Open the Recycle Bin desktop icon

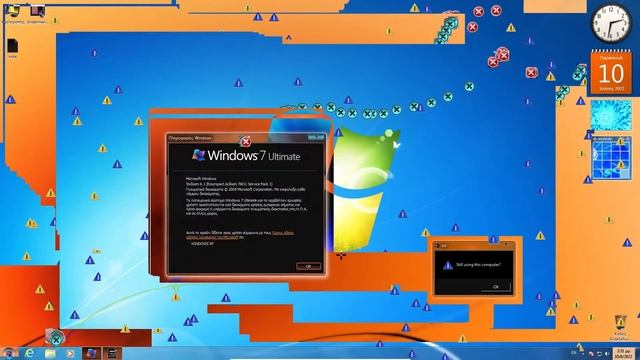(x=620, y=327)
